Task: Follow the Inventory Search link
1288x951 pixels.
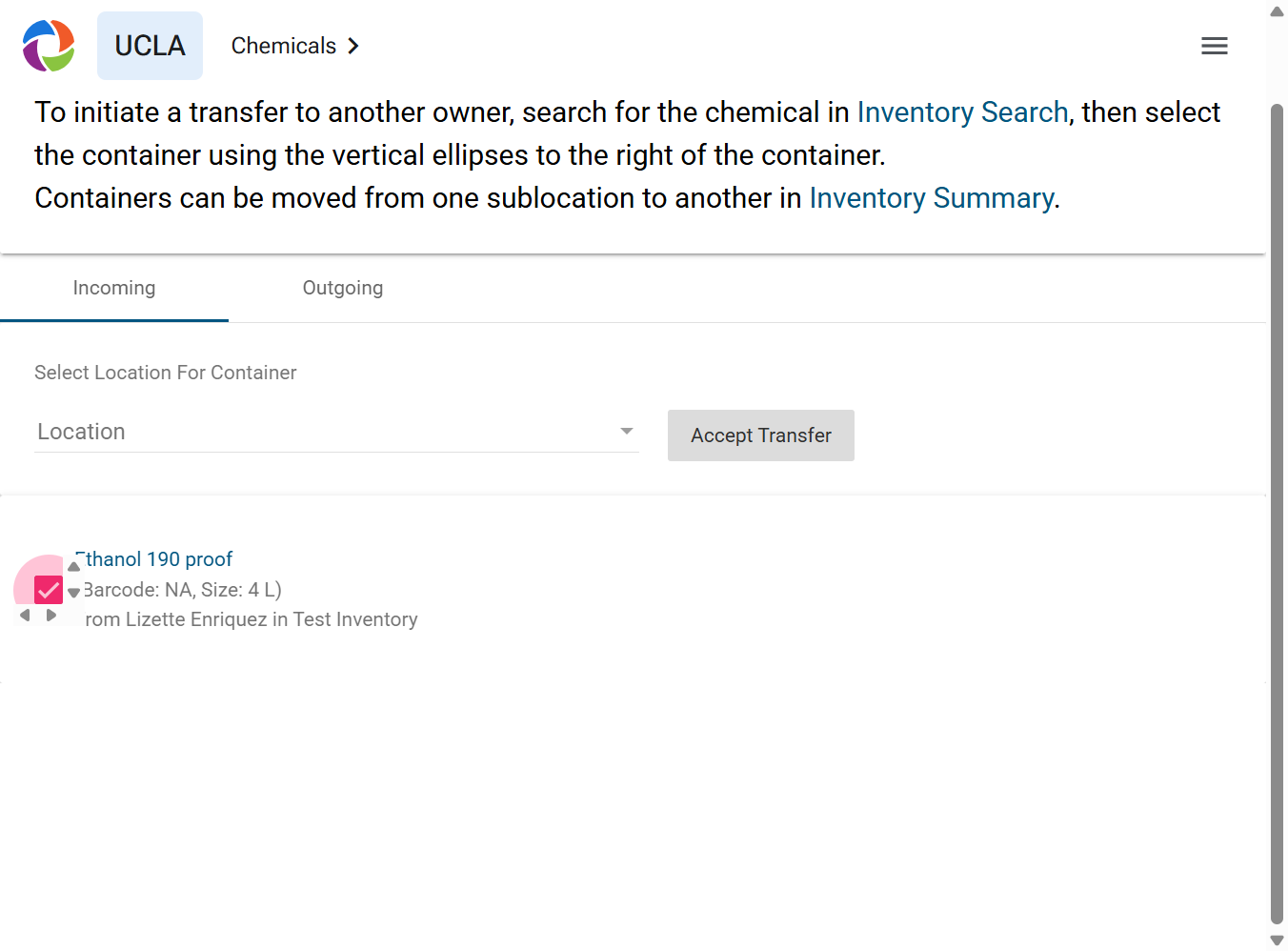Action: (x=962, y=112)
